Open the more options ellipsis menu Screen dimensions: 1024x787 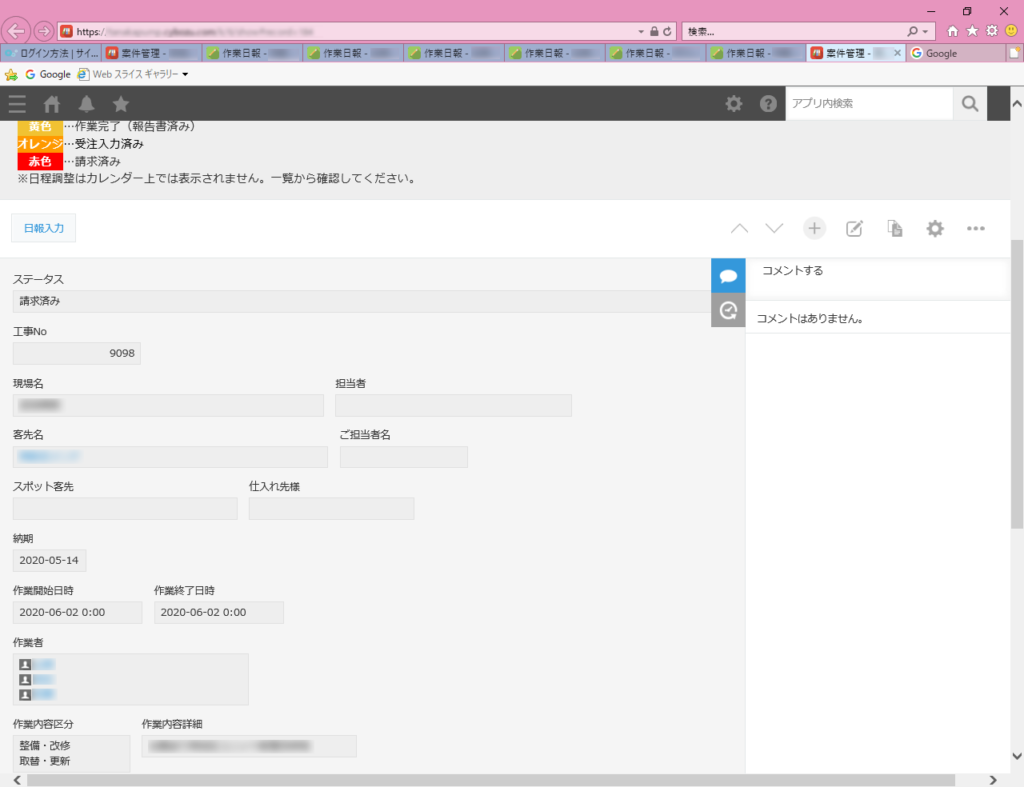pos(976,229)
